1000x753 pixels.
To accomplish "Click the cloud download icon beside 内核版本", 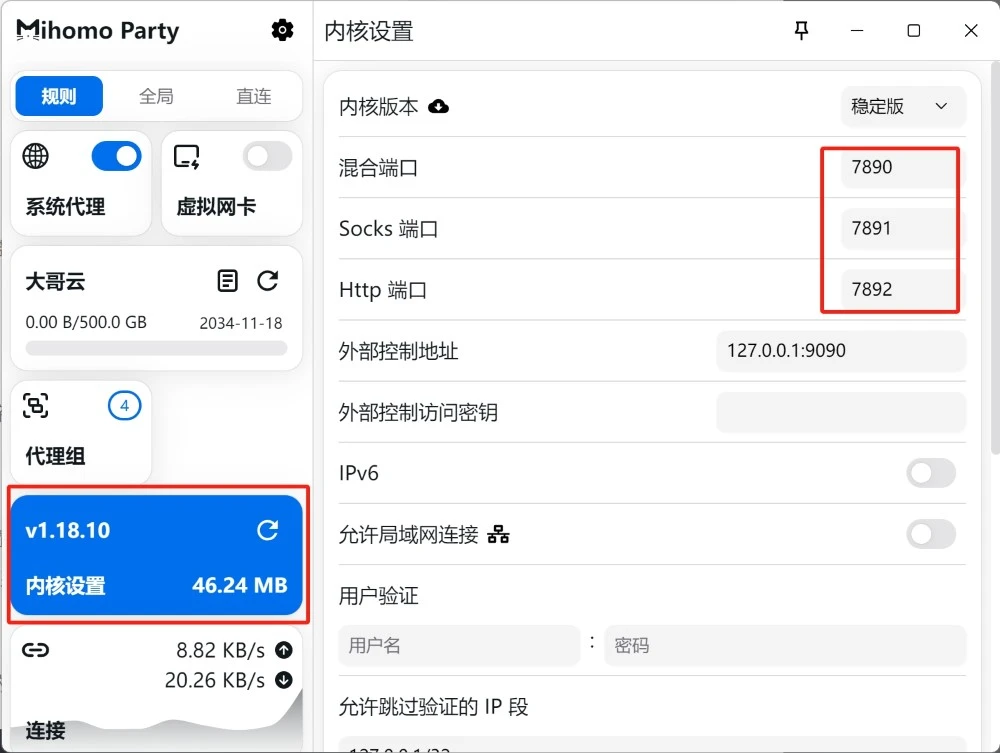I will coord(438,106).
